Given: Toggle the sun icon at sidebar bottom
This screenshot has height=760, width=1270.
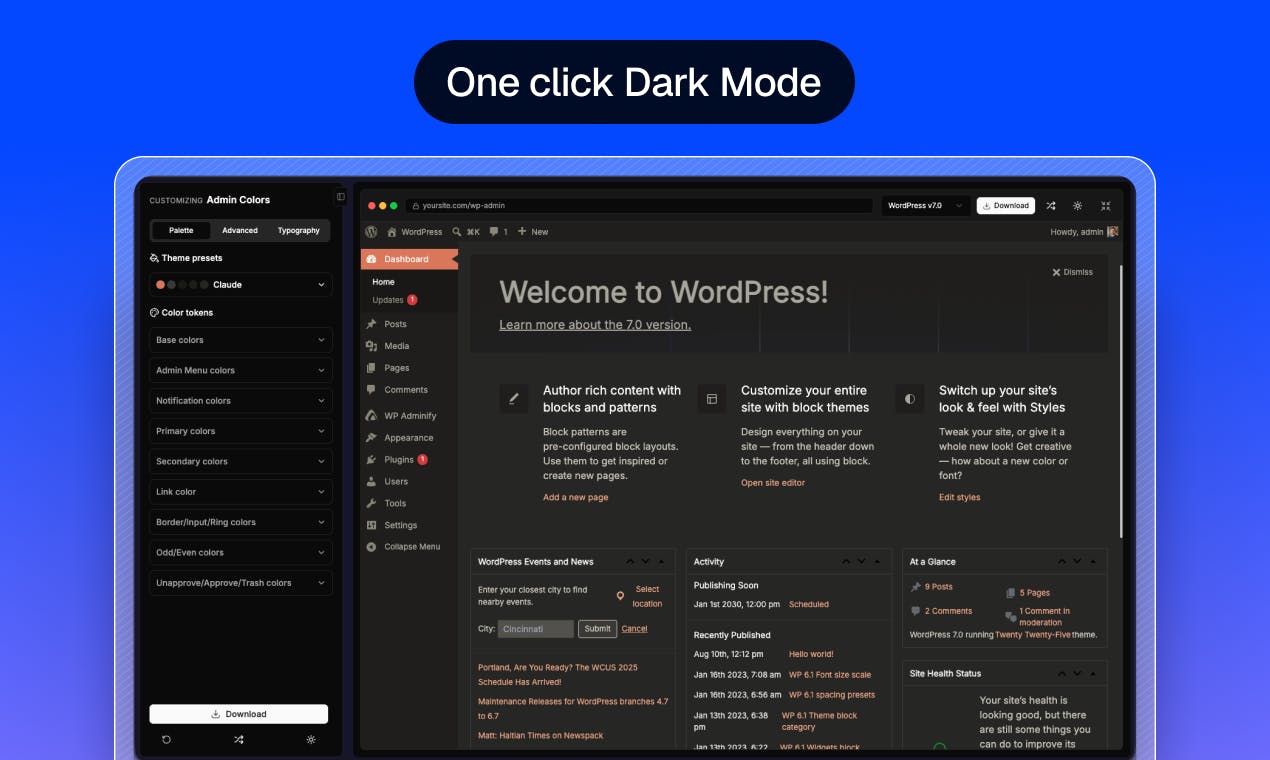Looking at the screenshot, I should (311, 740).
